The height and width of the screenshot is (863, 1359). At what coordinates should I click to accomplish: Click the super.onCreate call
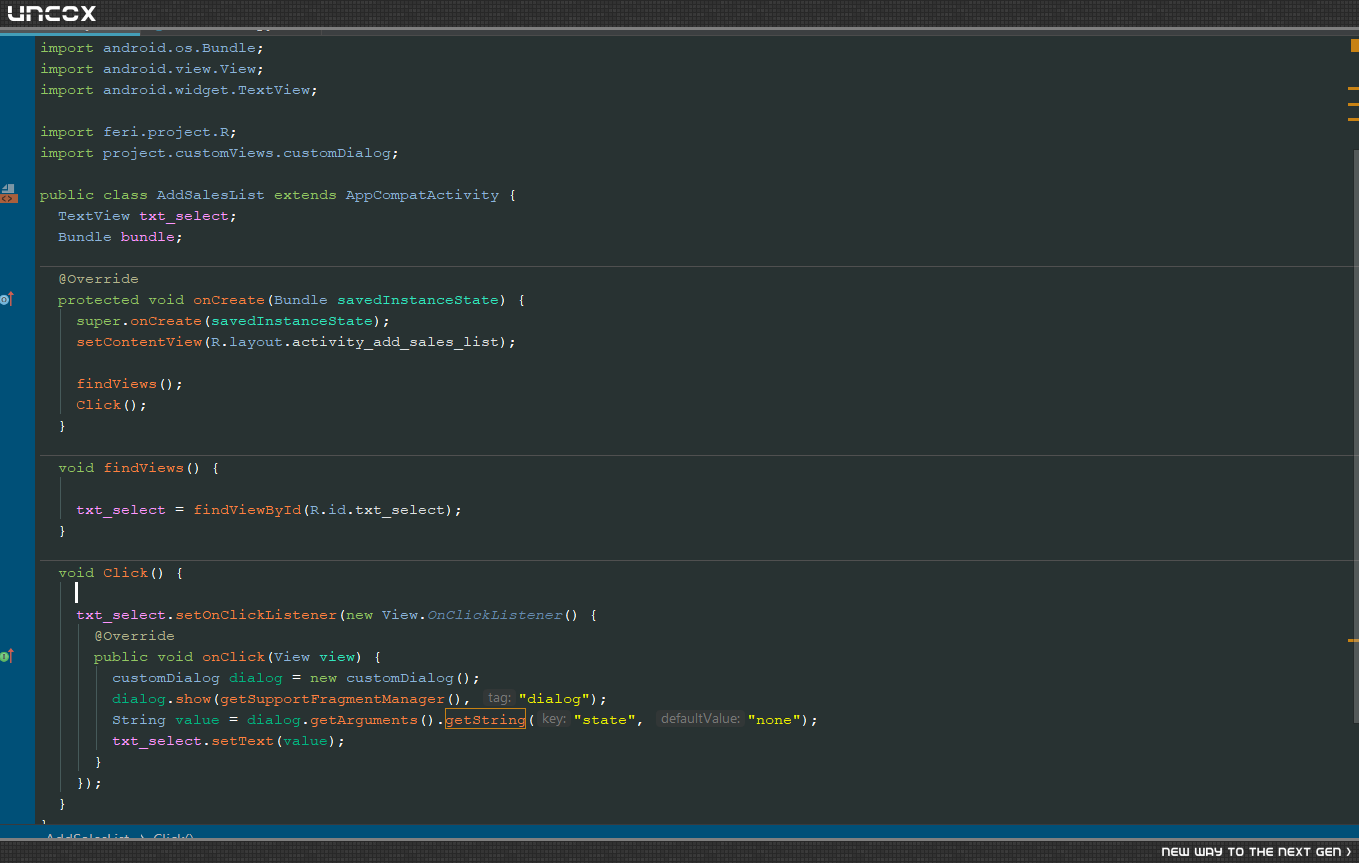(233, 321)
